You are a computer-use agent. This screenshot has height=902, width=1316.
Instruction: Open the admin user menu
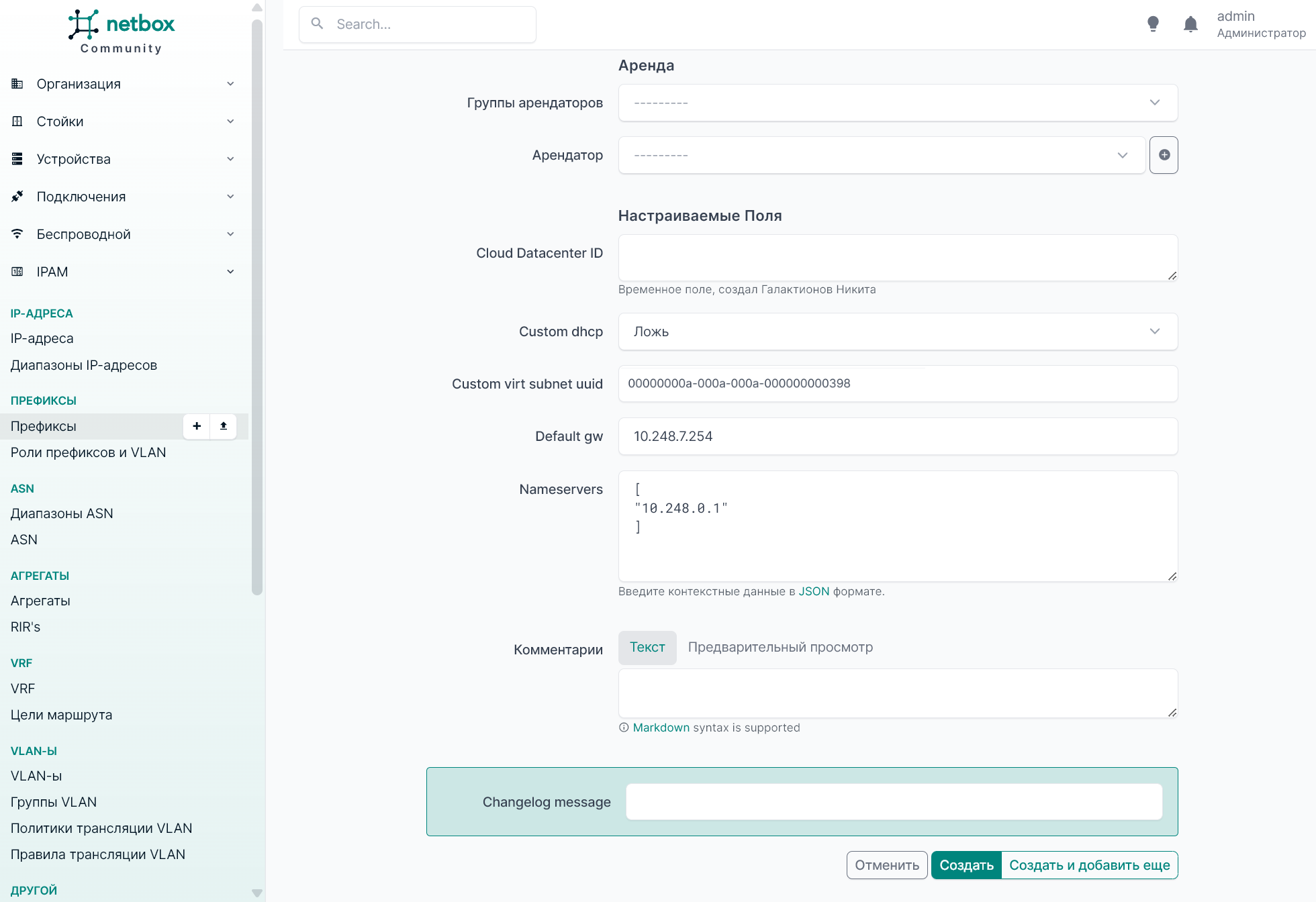[x=1261, y=24]
